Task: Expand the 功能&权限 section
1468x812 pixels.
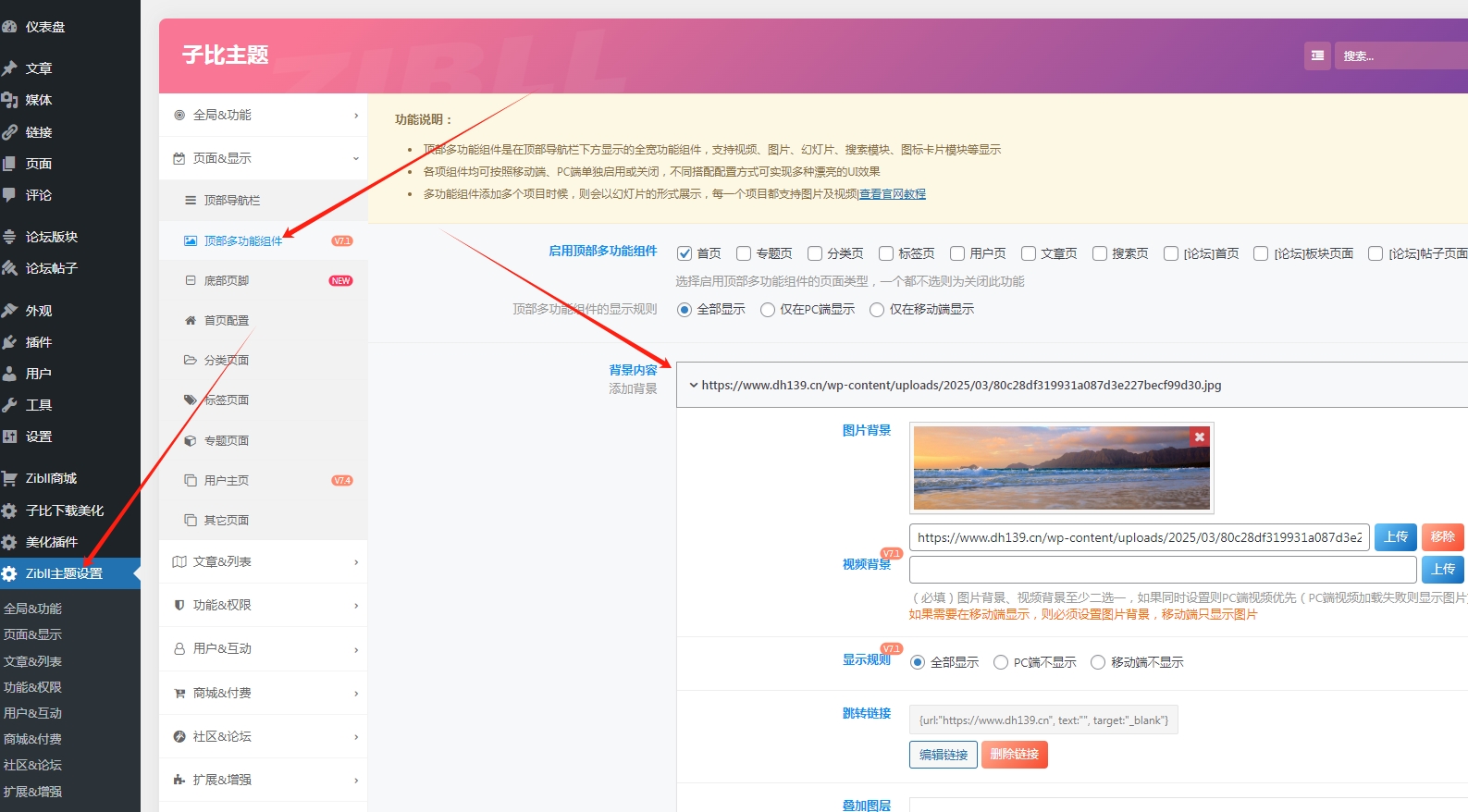Action: coord(264,605)
